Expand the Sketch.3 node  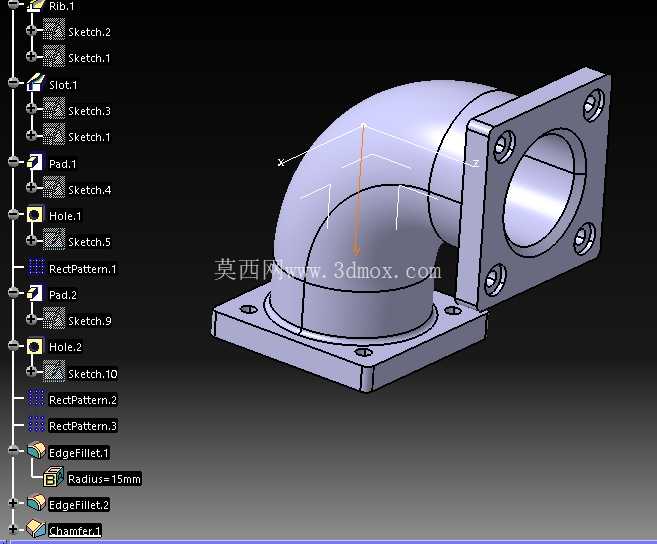pyautogui.click(x=31, y=109)
